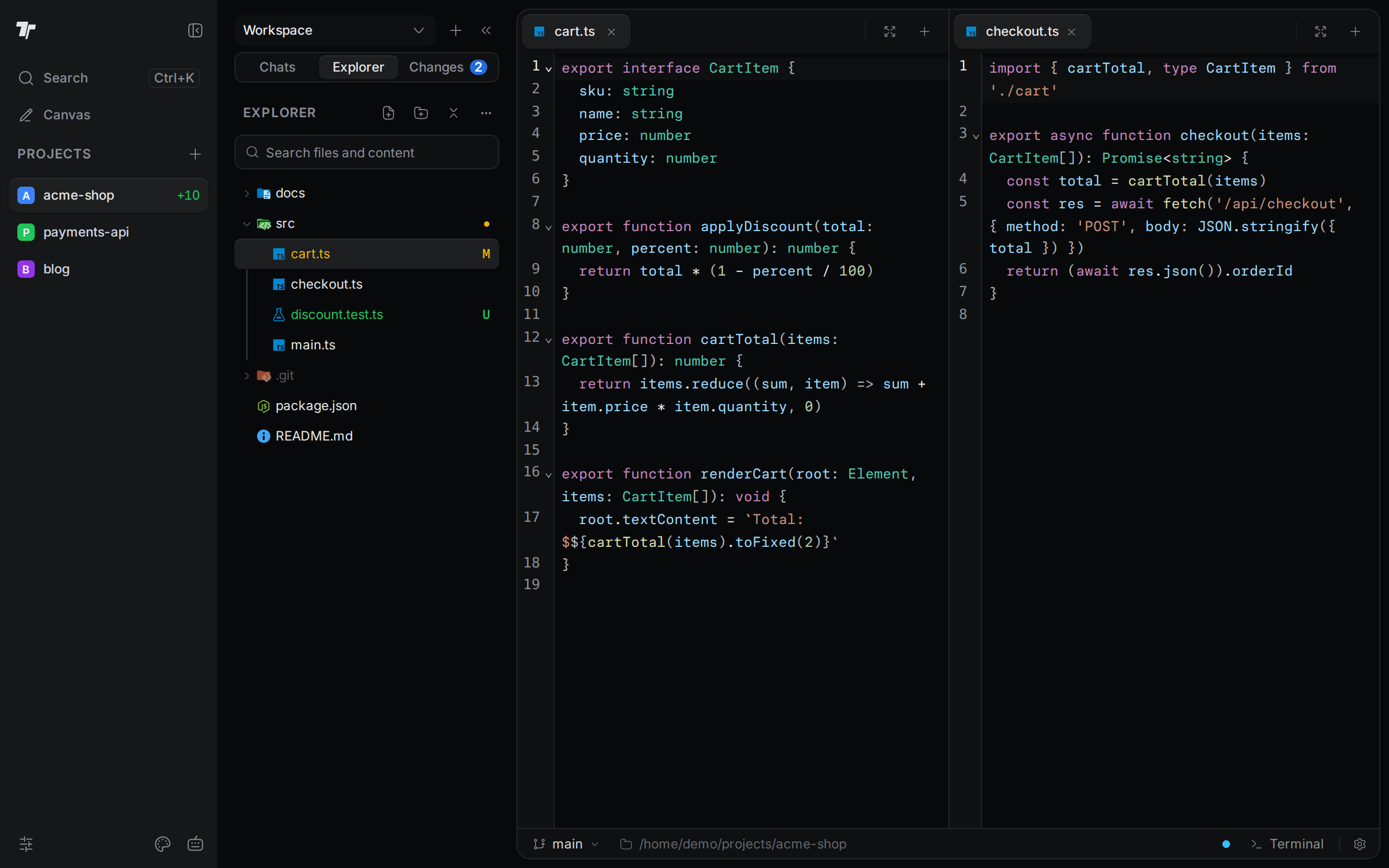The image size is (1389, 868).
Task: Open the sliders preferences icon bottom-left
Action: (x=27, y=844)
